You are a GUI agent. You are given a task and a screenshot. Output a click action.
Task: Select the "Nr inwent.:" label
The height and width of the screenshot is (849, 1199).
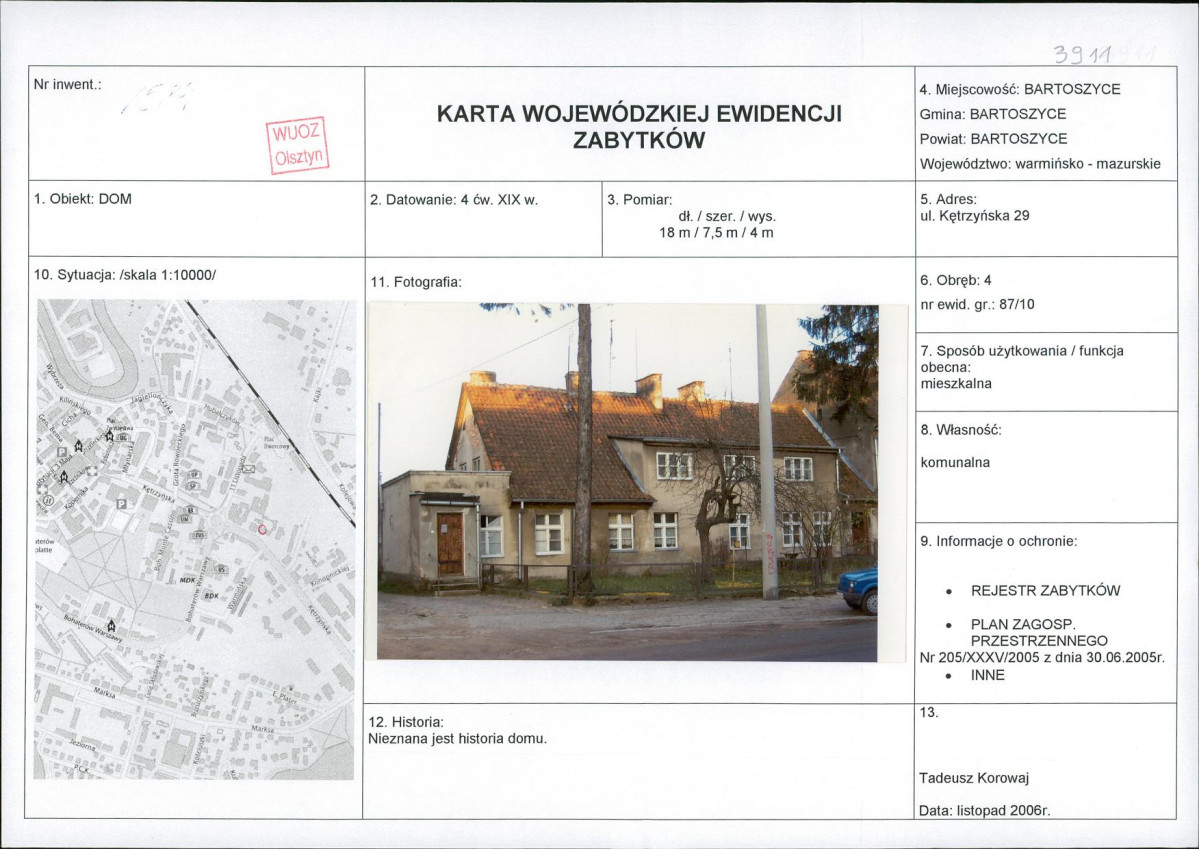point(67,85)
